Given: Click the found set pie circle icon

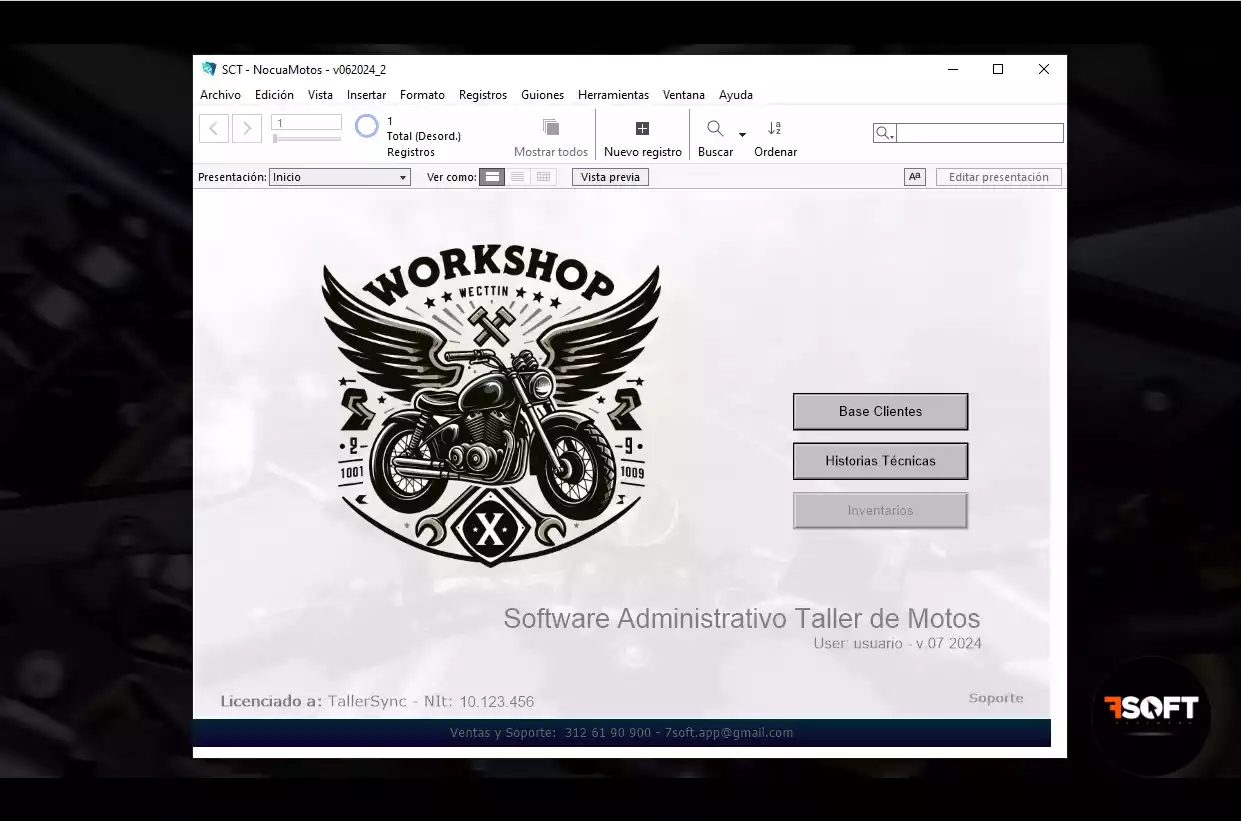Looking at the screenshot, I should [x=367, y=126].
